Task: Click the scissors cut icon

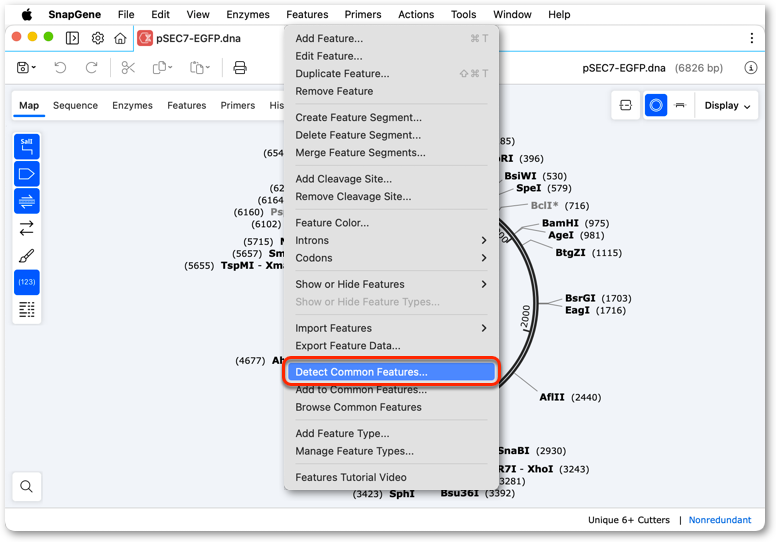Action: pyautogui.click(x=128, y=67)
